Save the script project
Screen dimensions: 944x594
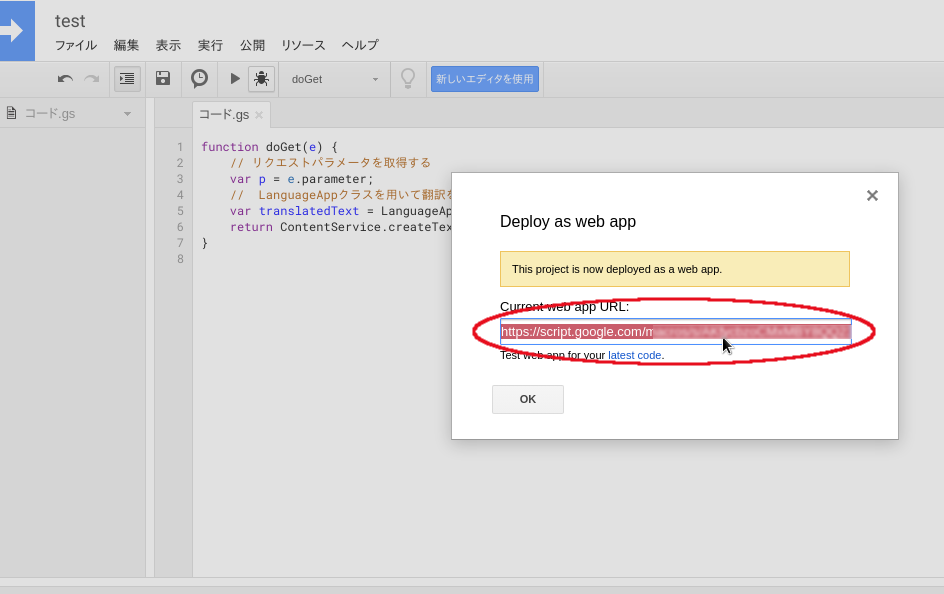[x=162, y=78]
